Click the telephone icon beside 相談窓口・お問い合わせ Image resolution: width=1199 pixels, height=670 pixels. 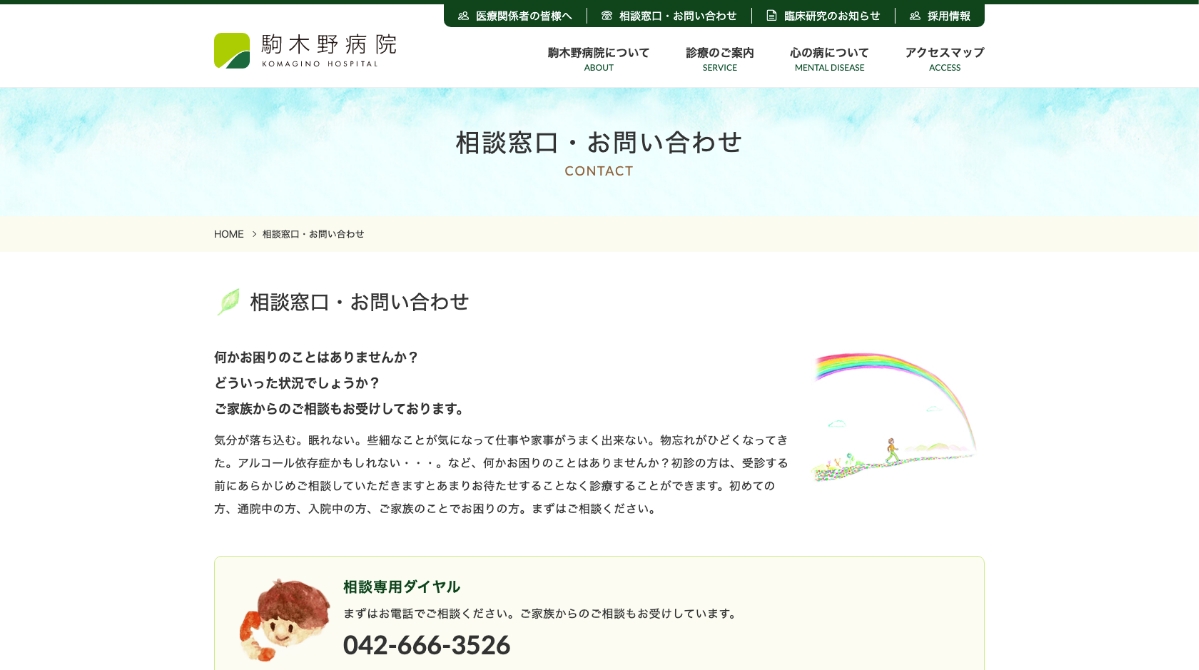tap(607, 16)
